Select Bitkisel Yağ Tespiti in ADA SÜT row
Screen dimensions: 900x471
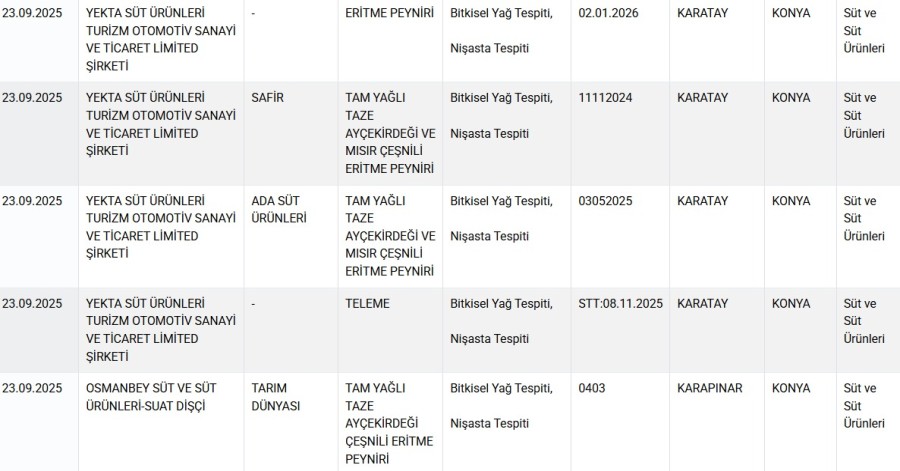501,201
